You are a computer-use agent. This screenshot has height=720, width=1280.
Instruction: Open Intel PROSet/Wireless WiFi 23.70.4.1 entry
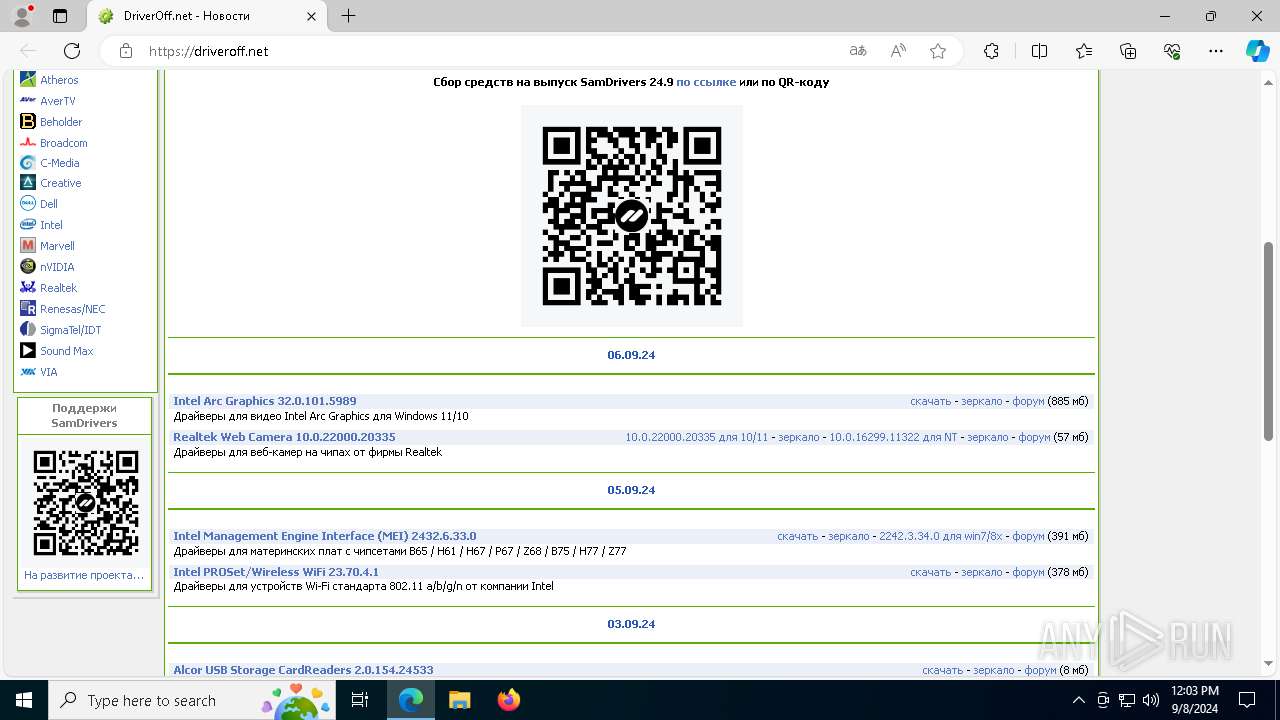[276, 572]
